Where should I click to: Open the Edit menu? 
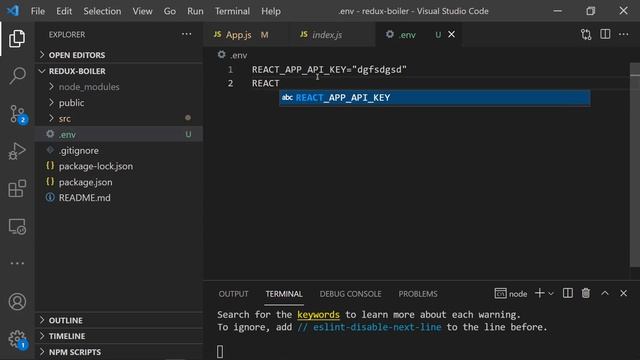[64, 11]
